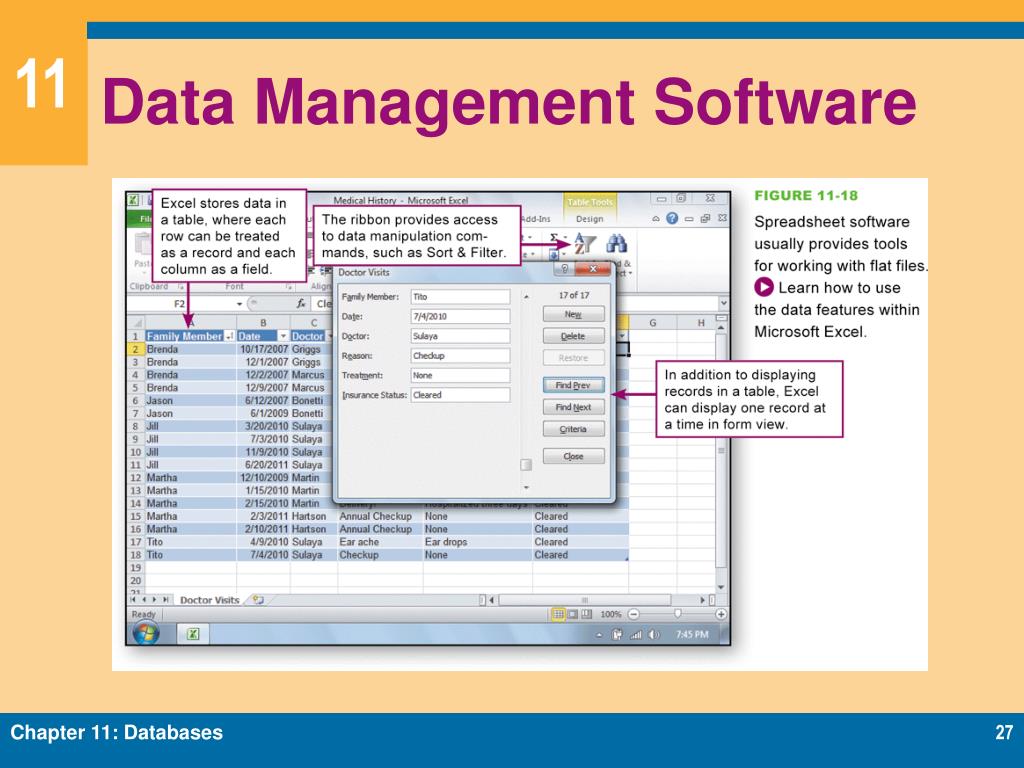Click the Excel Help question mark icon
1024x768 pixels.
[672, 218]
